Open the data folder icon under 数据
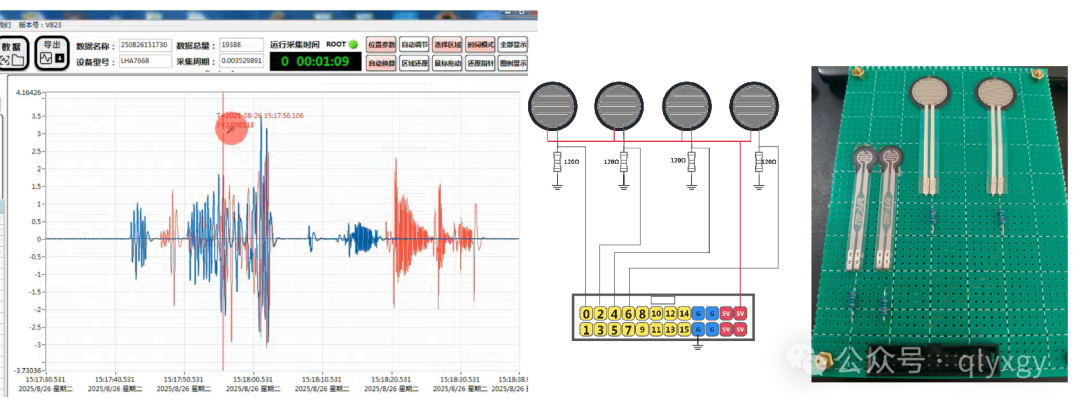1080x404 pixels. point(18,60)
